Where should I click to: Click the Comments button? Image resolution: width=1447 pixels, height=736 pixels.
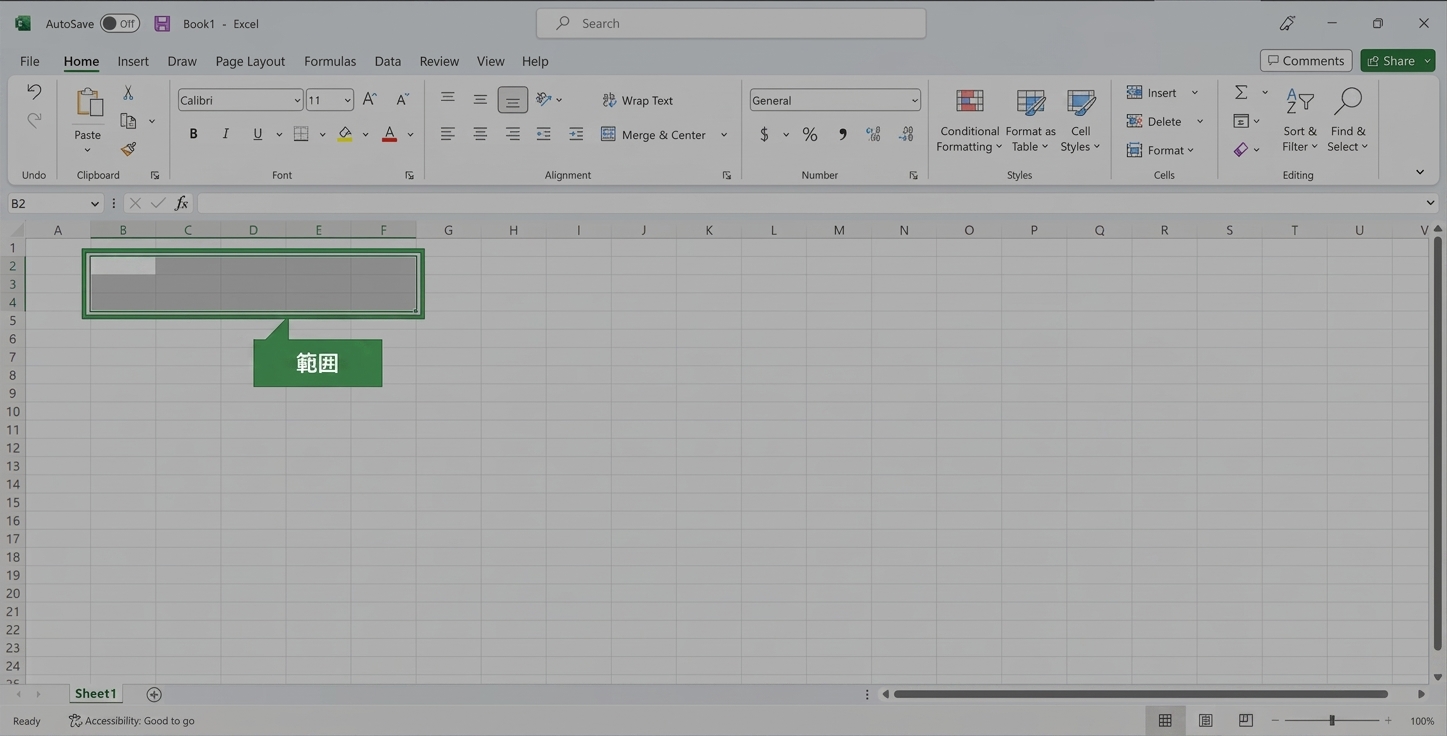(x=1306, y=61)
